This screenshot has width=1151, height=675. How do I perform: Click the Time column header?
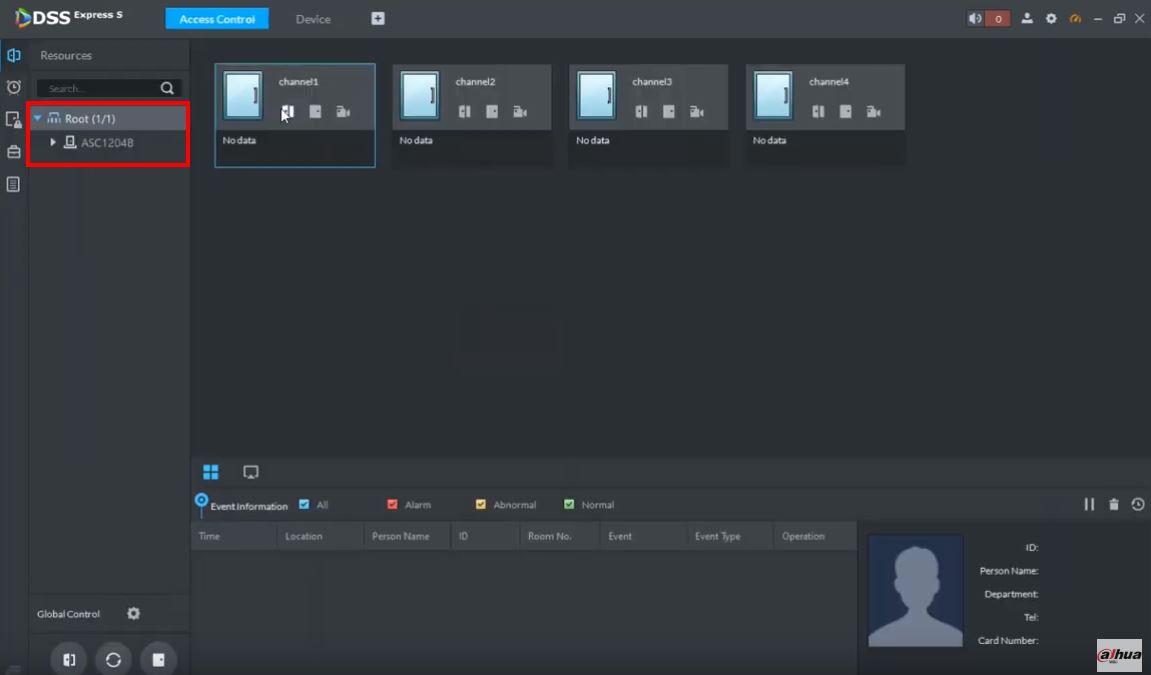[x=234, y=536]
